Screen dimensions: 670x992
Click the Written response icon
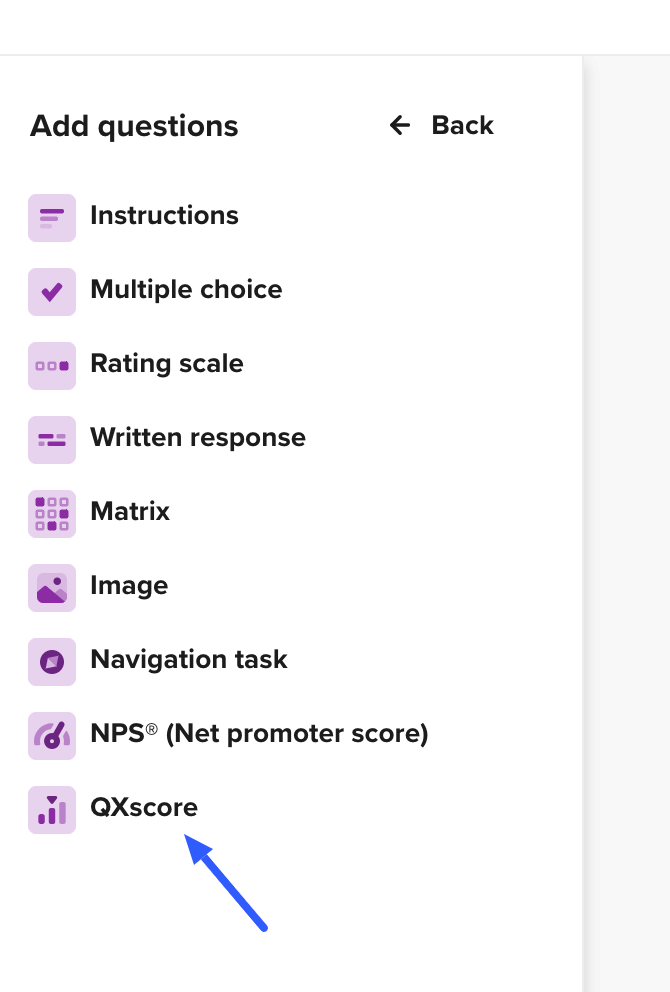click(x=52, y=439)
